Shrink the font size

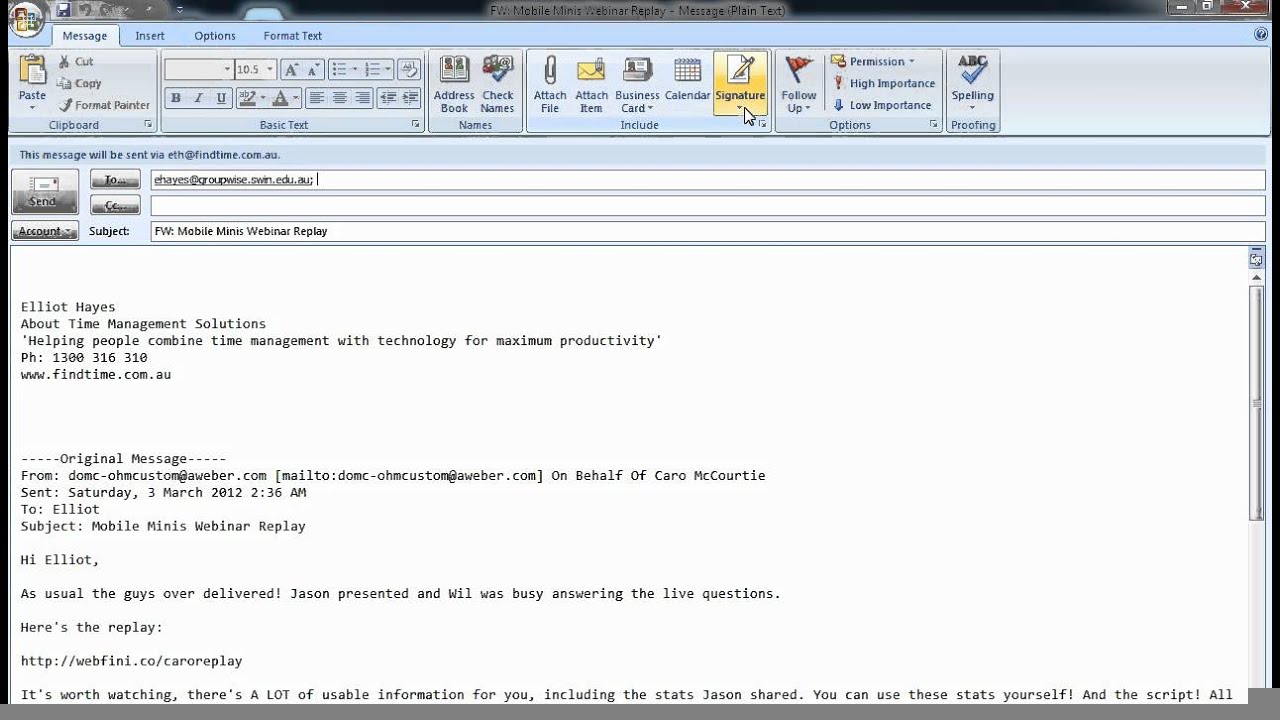click(x=314, y=70)
